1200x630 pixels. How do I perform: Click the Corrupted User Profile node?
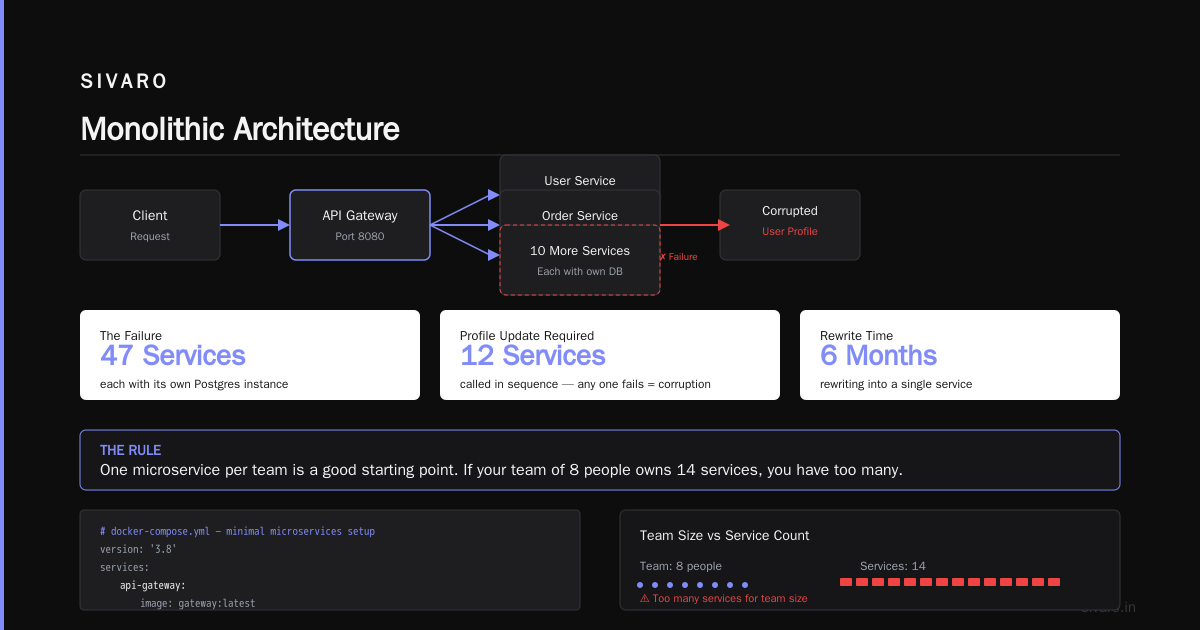click(x=790, y=225)
